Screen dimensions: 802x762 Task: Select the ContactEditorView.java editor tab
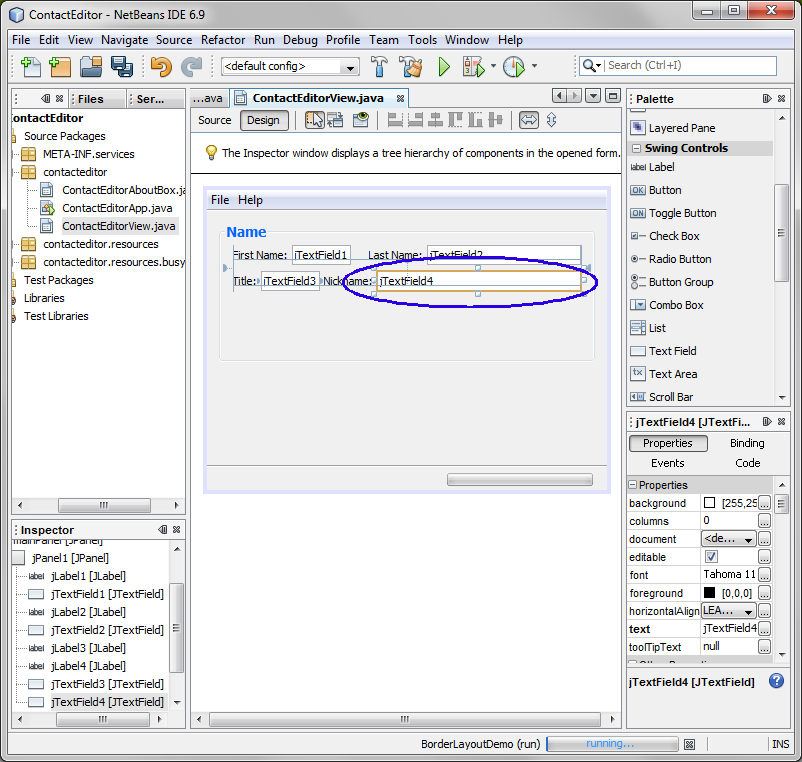(x=318, y=98)
